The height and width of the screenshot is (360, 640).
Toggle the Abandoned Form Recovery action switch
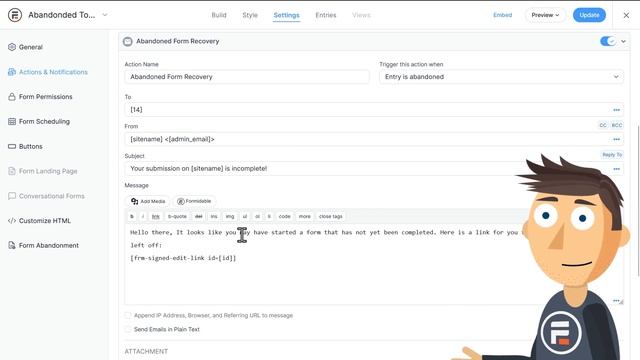point(608,41)
